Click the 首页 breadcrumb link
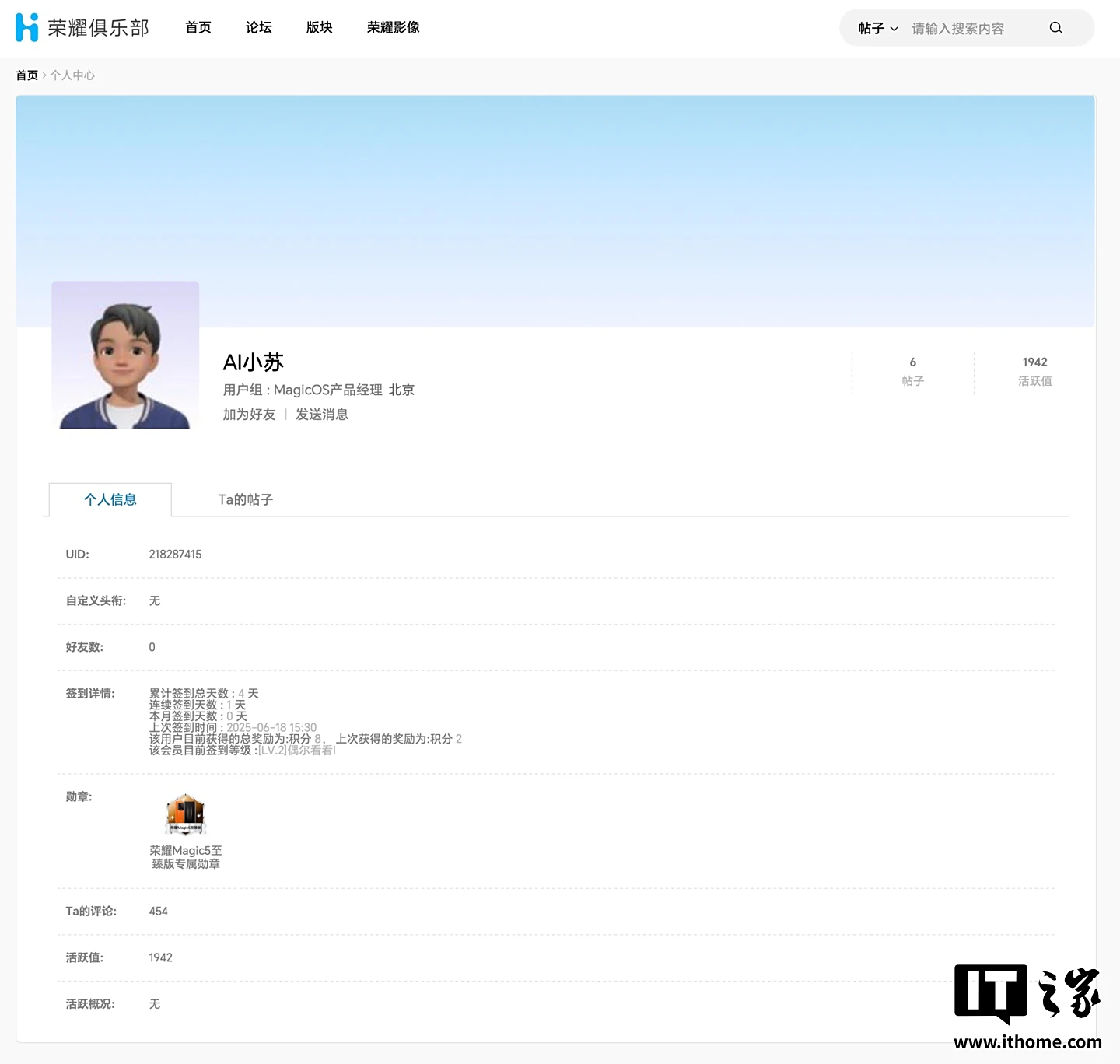The height and width of the screenshot is (1064, 1120). [27, 75]
